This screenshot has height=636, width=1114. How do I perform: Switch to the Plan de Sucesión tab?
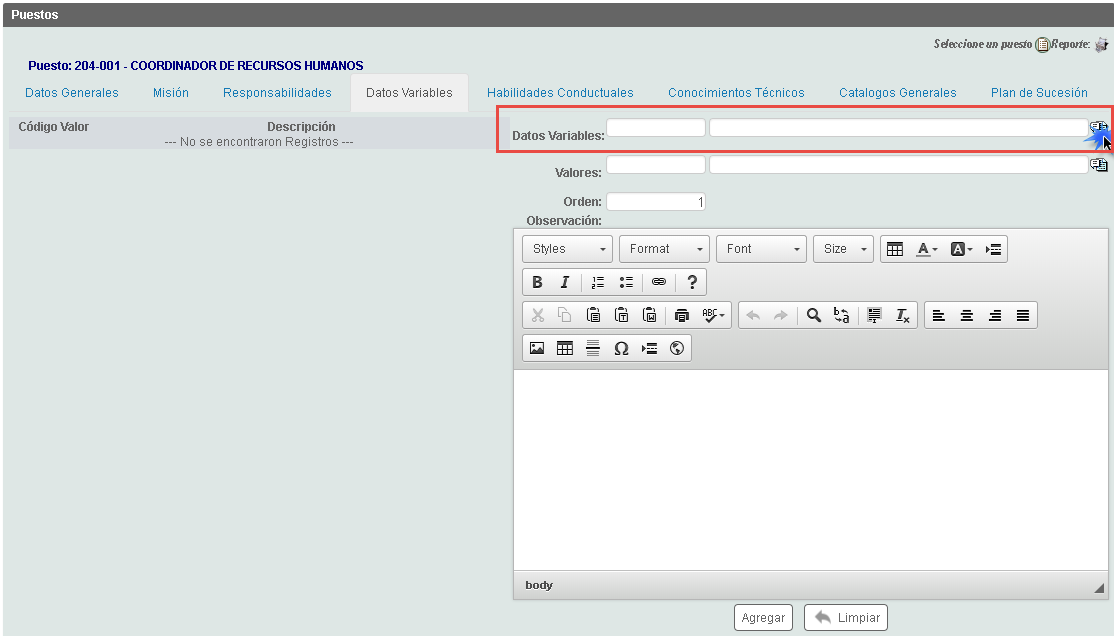click(x=1039, y=93)
